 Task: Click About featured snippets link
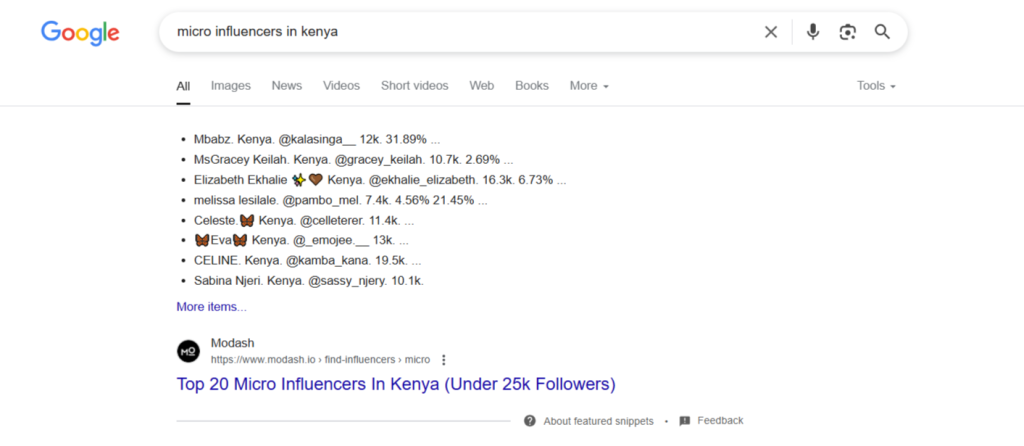coord(598,421)
